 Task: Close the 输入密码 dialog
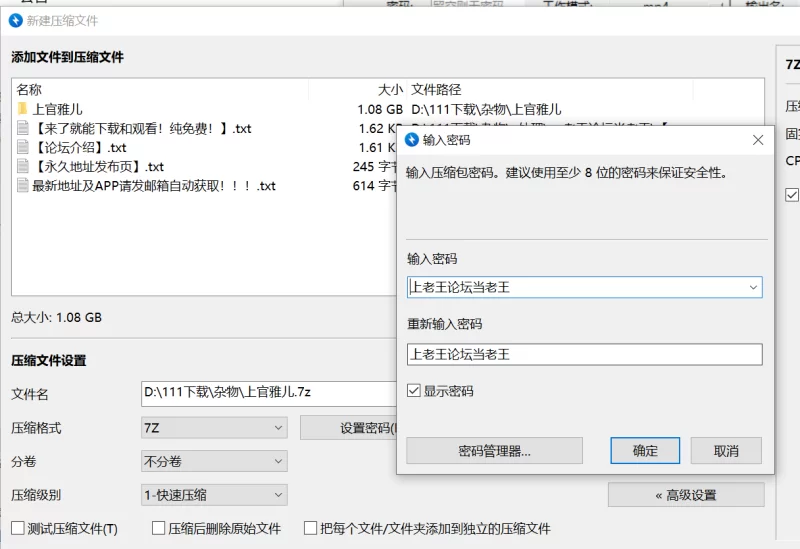click(x=758, y=140)
